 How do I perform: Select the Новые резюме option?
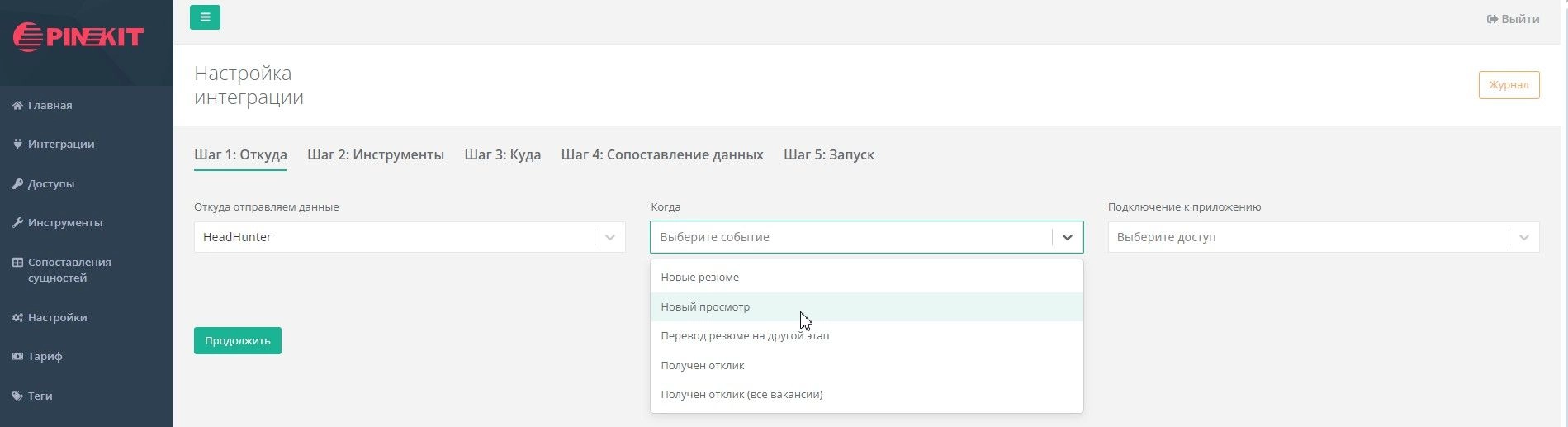tap(700, 278)
